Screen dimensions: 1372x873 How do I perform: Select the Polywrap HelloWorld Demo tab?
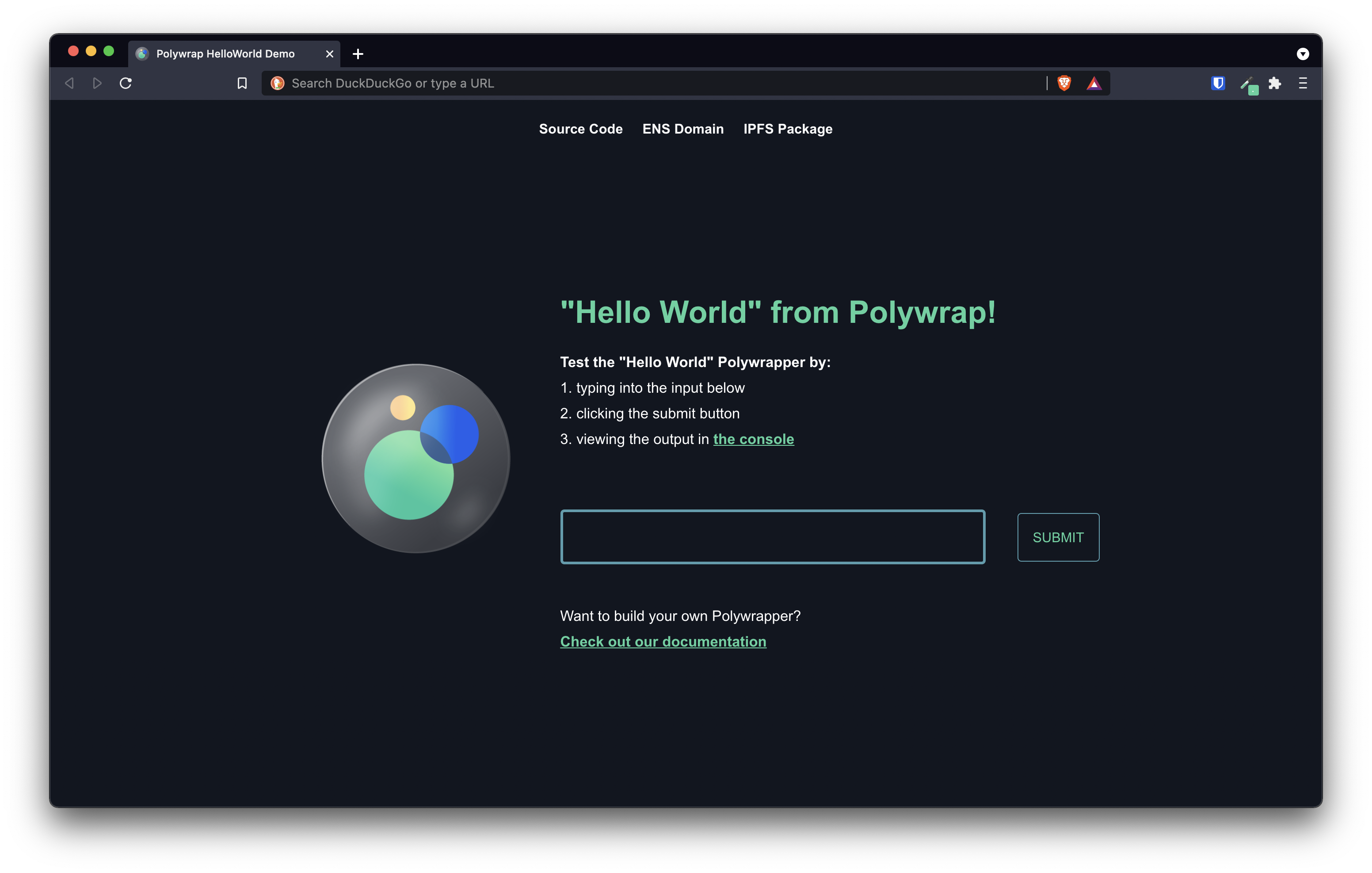tap(225, 54)
